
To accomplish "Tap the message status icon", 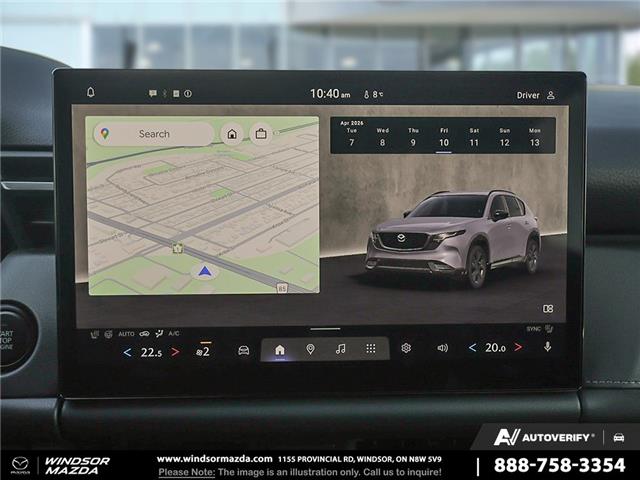I will click(153, 93).
